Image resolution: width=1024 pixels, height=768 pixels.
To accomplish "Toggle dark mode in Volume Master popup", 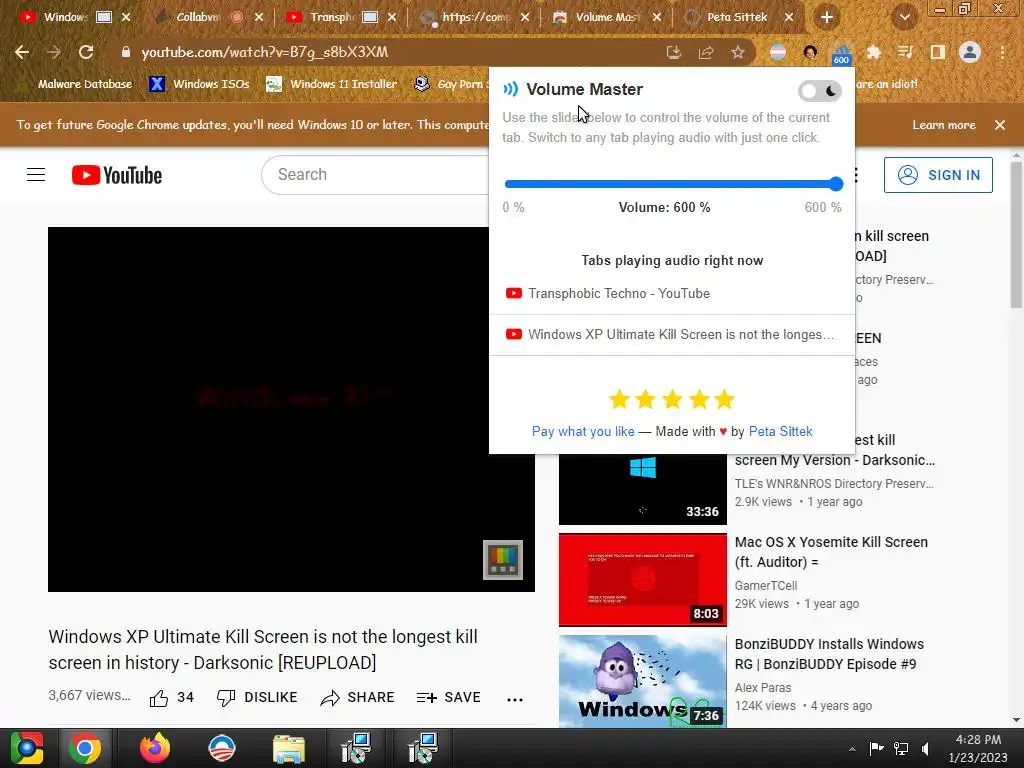I will coord(820,91).
